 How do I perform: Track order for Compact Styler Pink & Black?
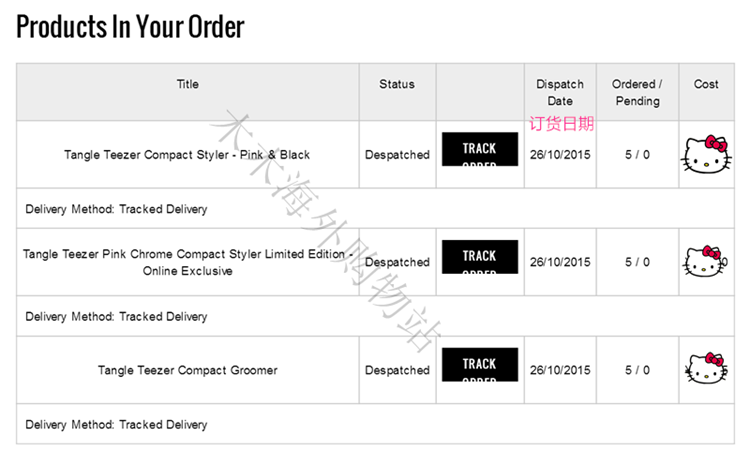click(x=480, y=150)
